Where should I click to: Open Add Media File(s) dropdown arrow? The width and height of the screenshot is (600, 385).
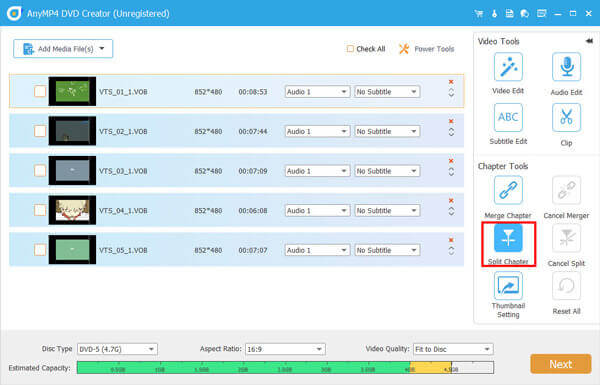(102, 49)
